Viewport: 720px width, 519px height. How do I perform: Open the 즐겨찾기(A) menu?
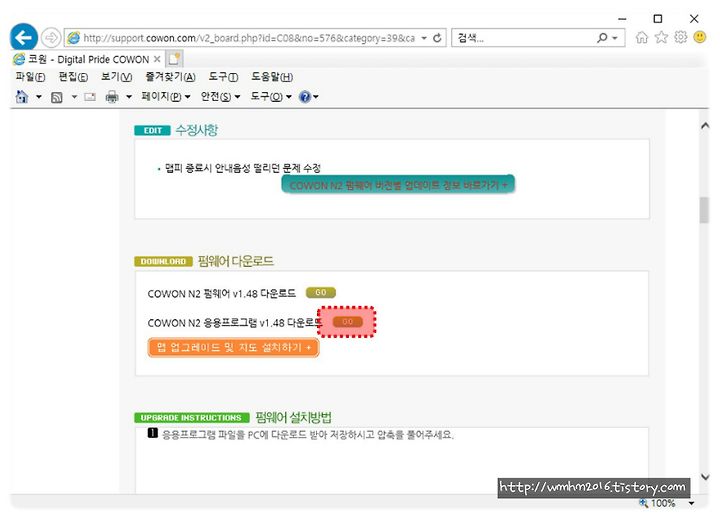coord(170,77)
